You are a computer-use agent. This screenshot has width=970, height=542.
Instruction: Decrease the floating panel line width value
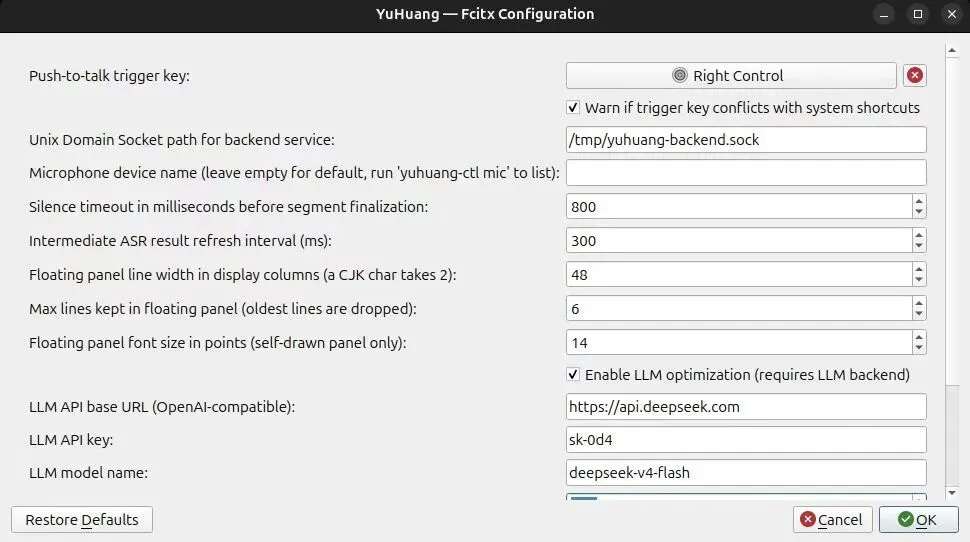919,280
